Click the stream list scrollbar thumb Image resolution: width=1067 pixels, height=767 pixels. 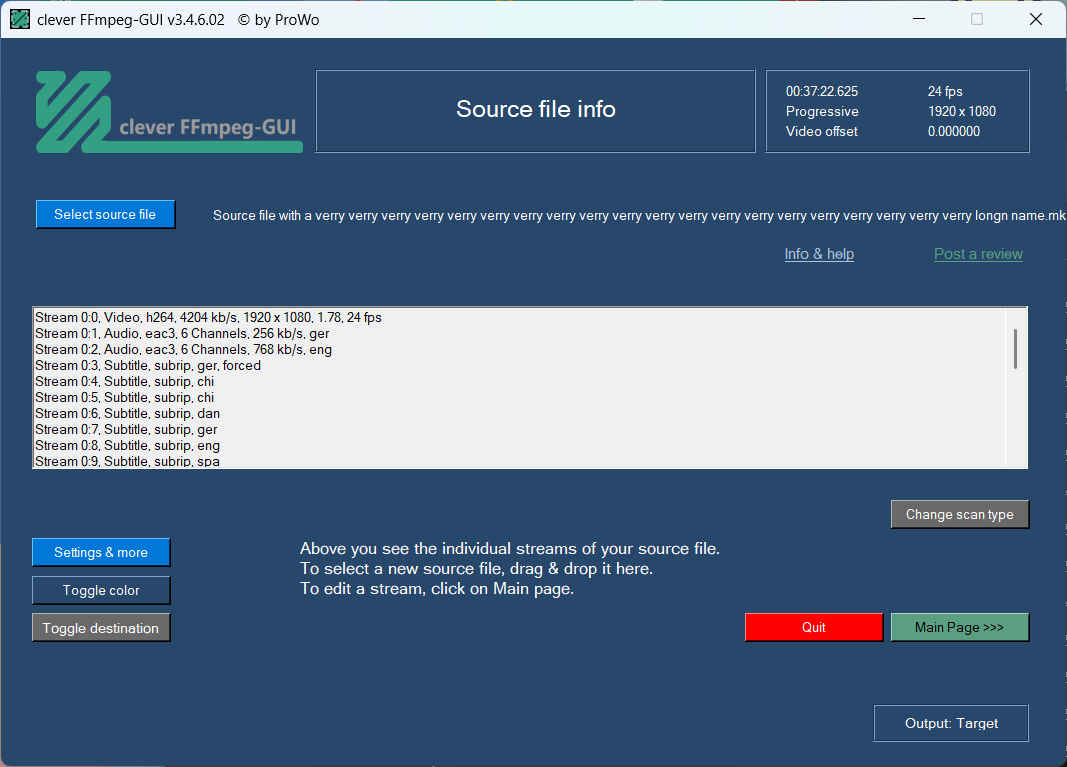(1015, 349)
